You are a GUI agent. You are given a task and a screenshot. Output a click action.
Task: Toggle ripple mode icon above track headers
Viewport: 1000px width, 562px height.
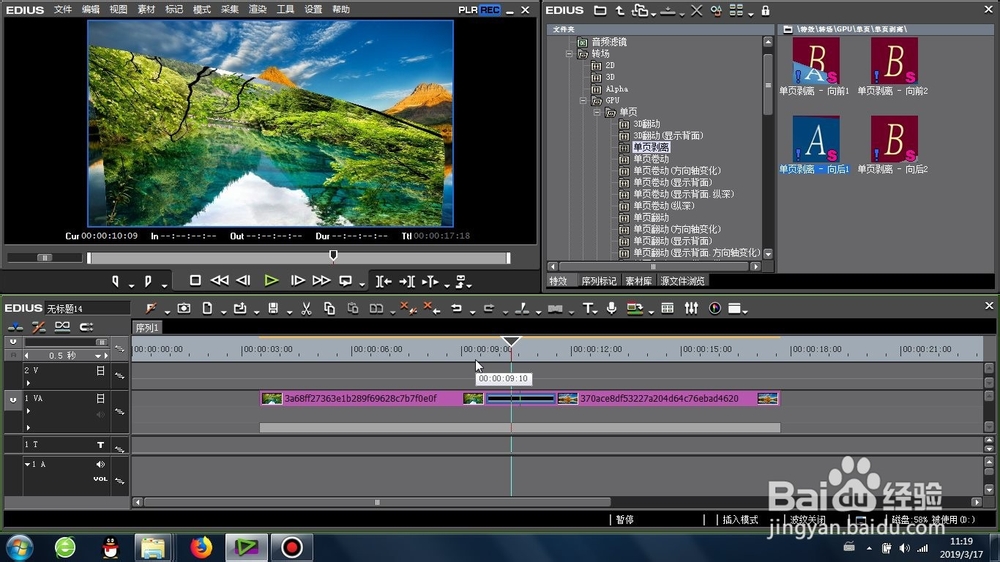coord(38,327)
